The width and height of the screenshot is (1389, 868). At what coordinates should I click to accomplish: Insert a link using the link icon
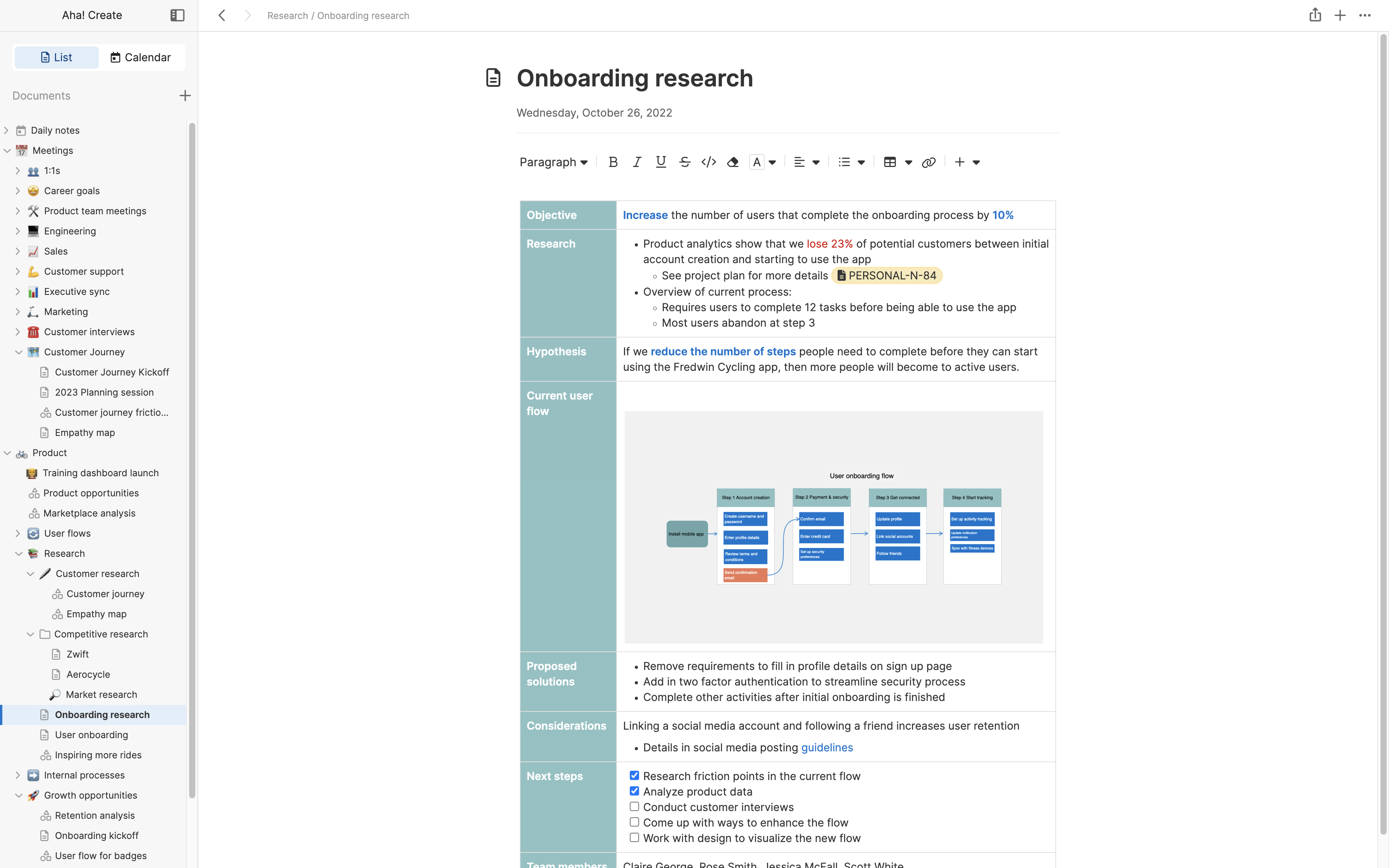point(928,162)
